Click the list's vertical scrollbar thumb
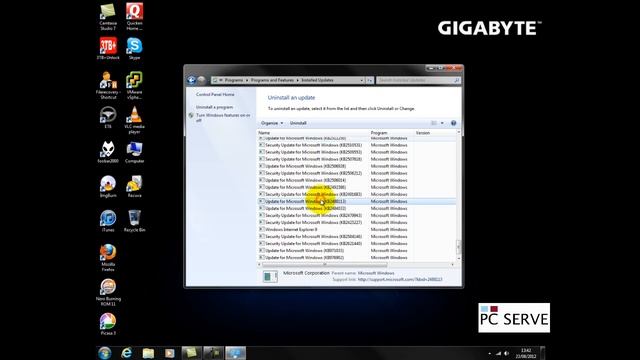 click(458, 247)
